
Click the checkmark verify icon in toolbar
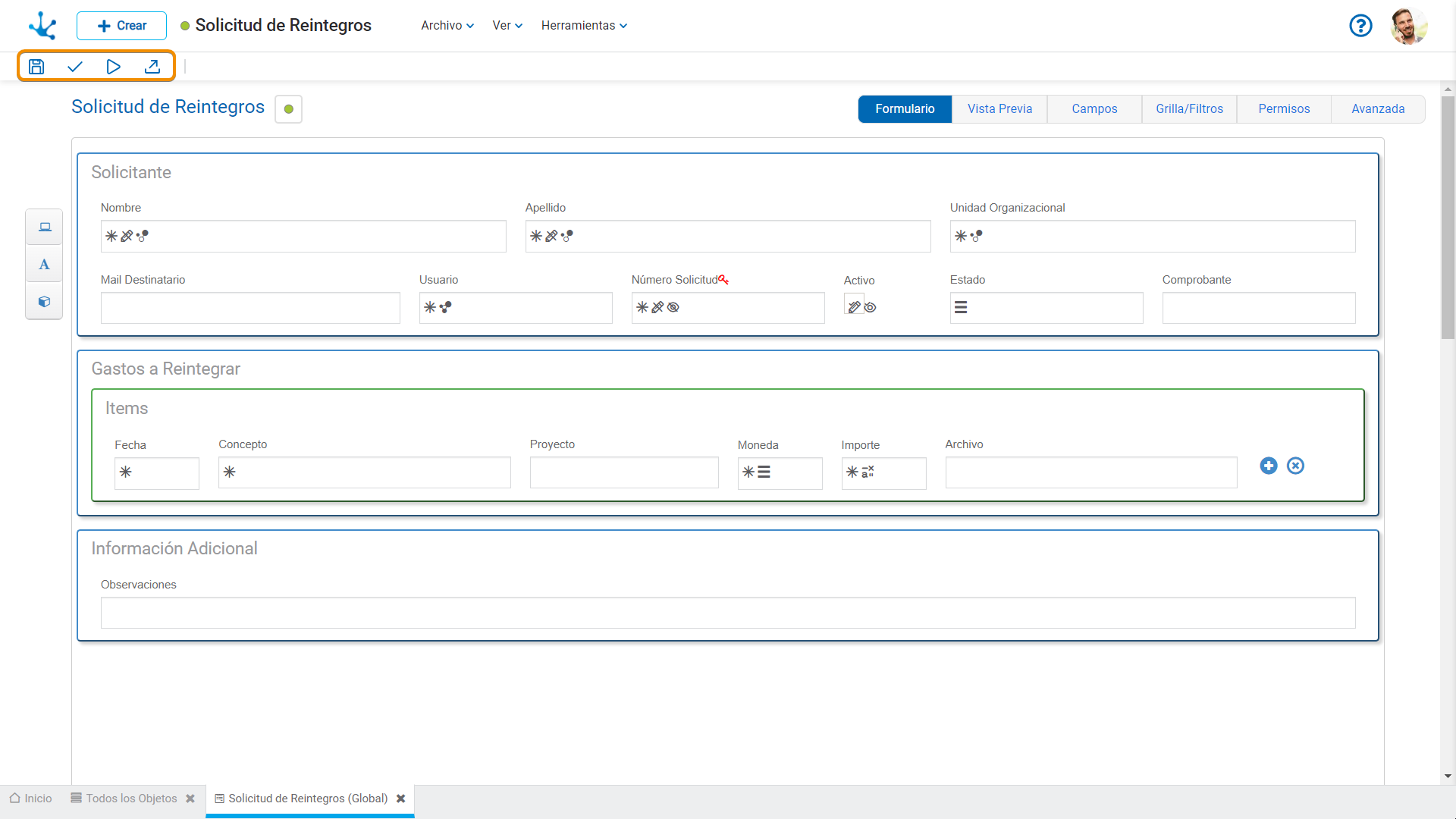[x=75, y=67]
